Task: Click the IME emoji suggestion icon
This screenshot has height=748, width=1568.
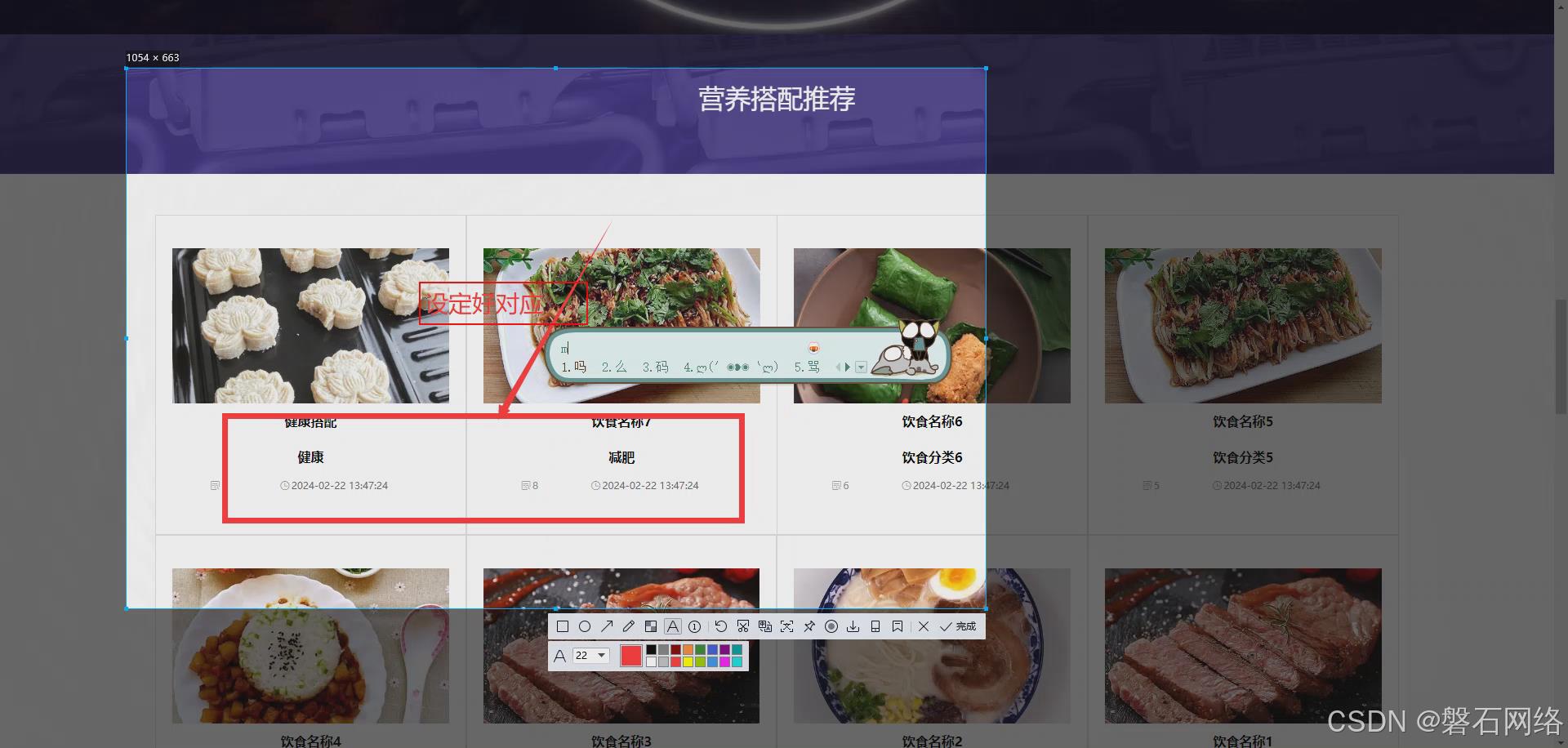Action: point(813,348)
